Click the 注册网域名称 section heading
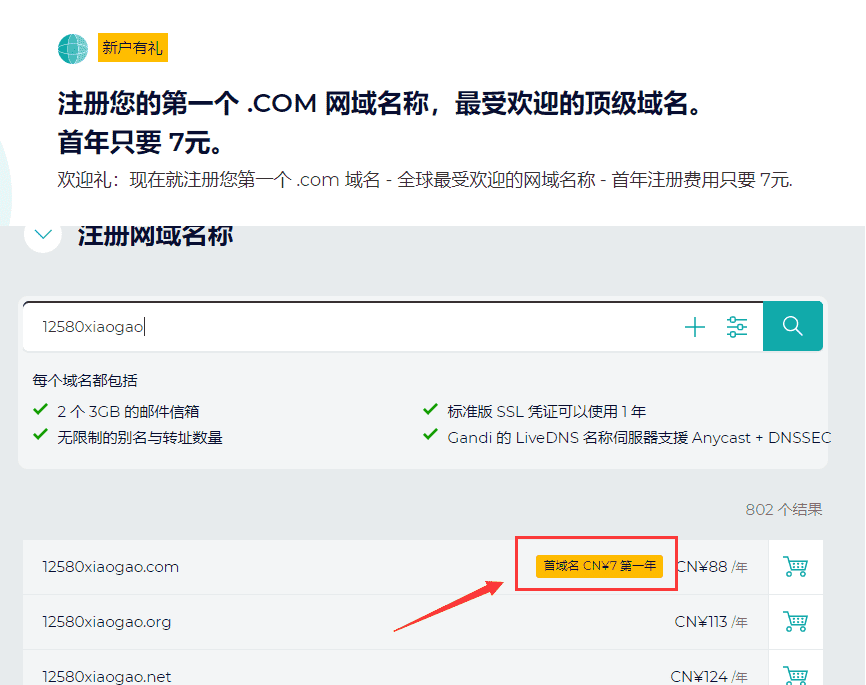866x685 pixels. click(155, 236)
